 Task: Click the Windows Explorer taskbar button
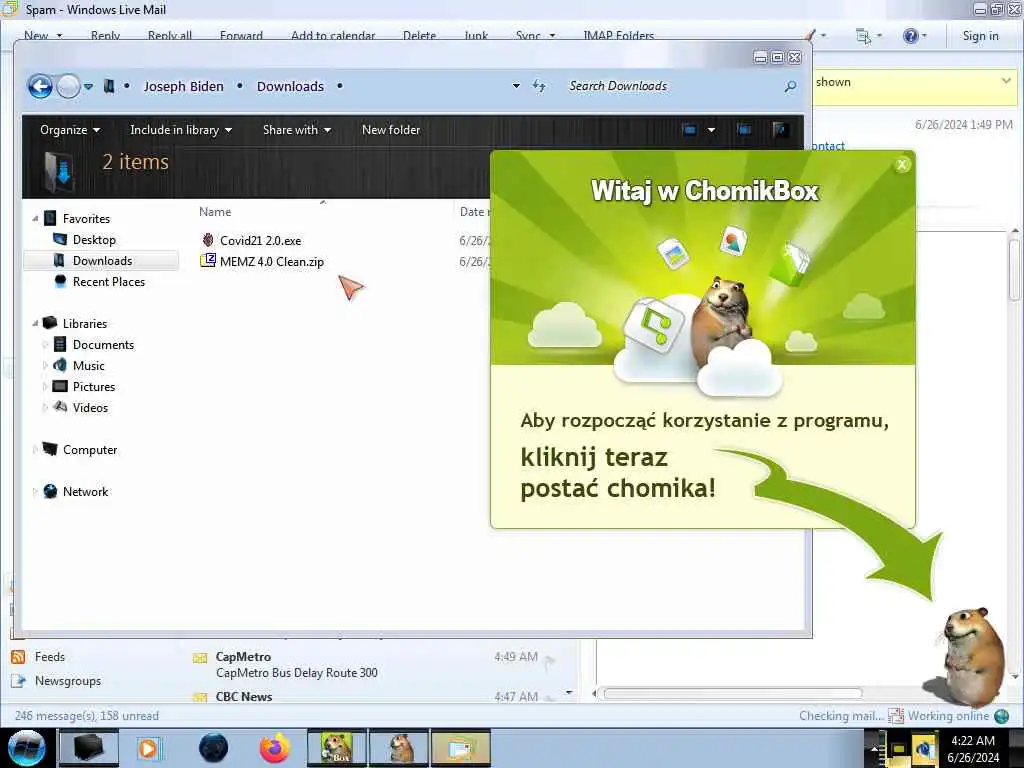tap(89, 748)
